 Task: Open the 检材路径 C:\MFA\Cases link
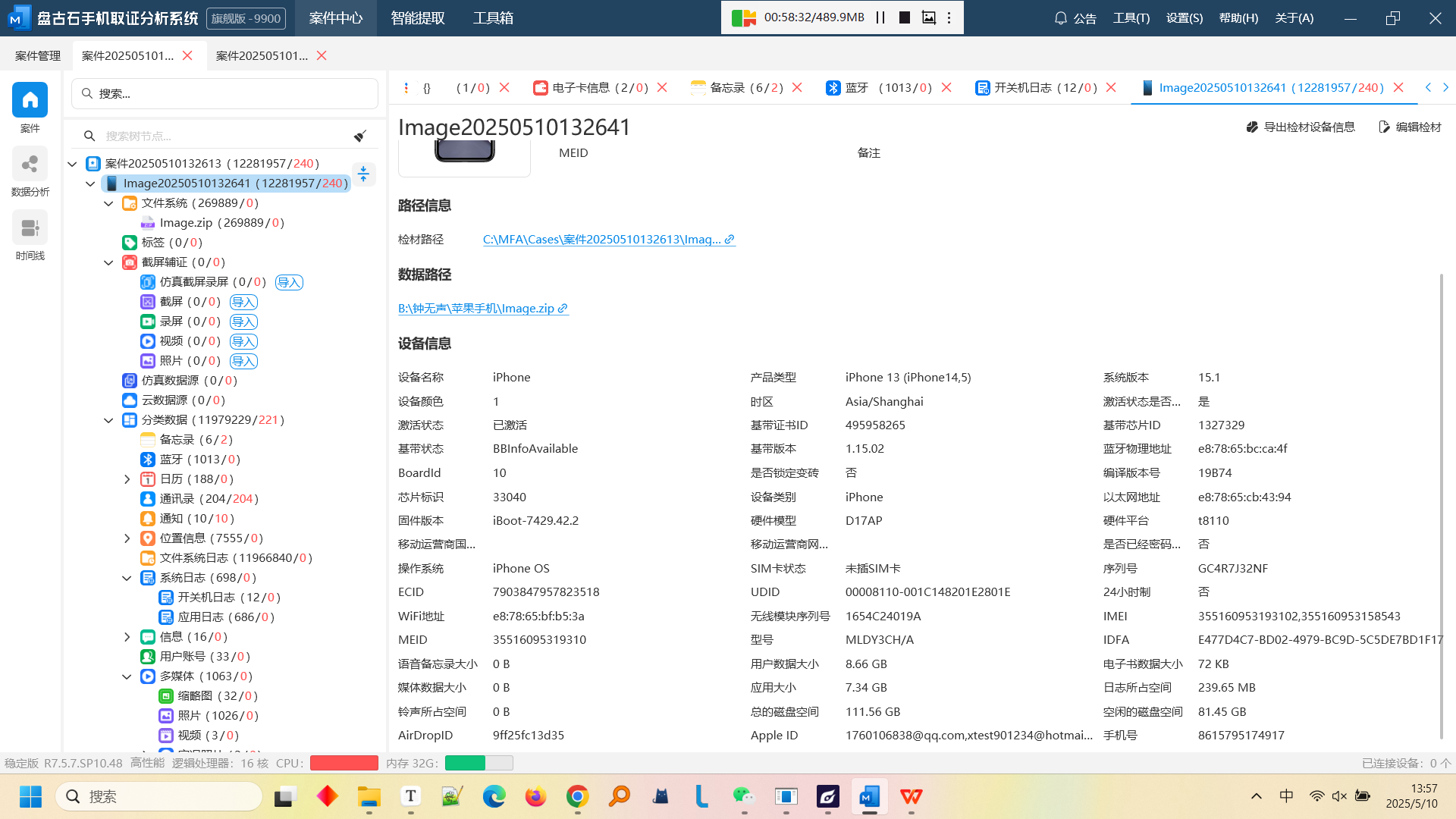click(x=609, y=240)
